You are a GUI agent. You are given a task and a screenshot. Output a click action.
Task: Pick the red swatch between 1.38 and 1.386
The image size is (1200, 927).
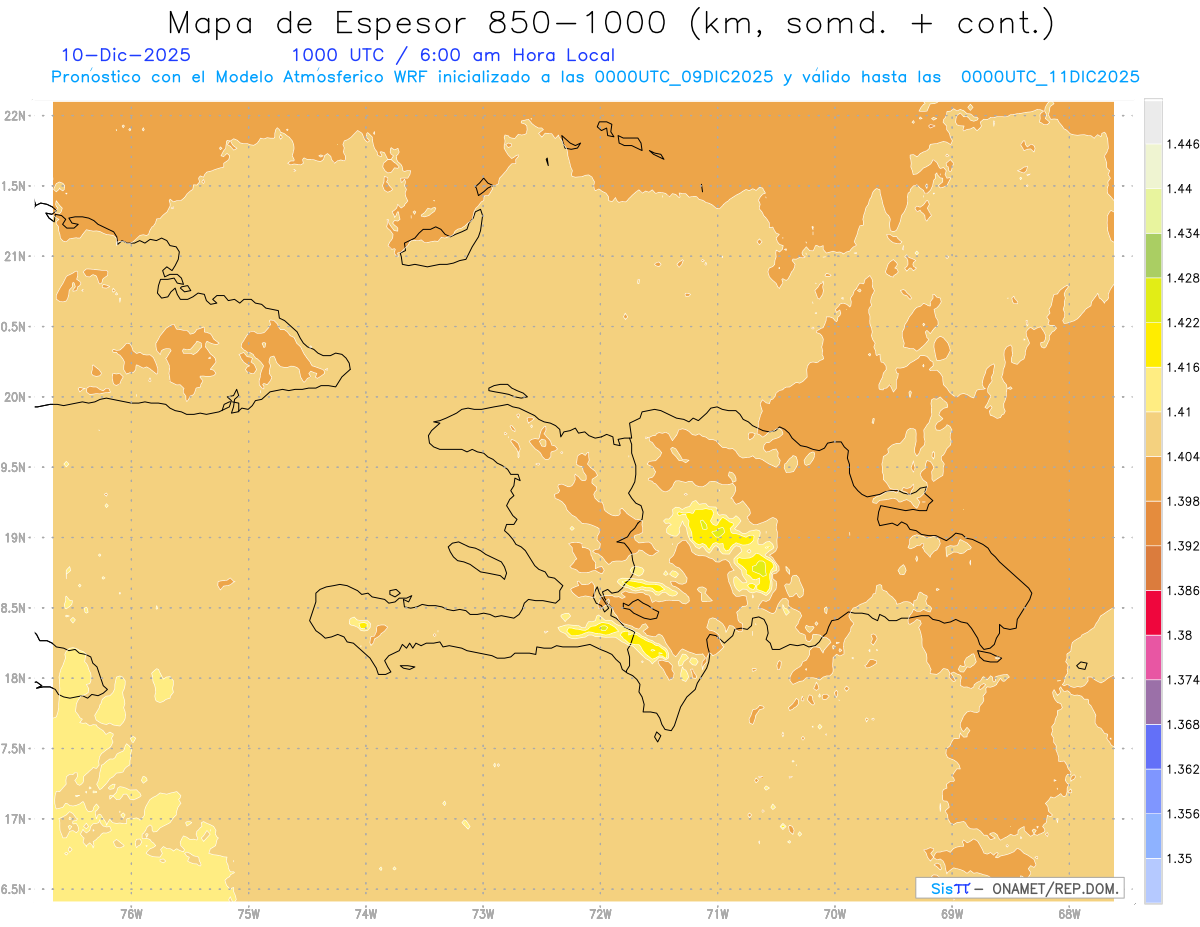click(1153, 612)
